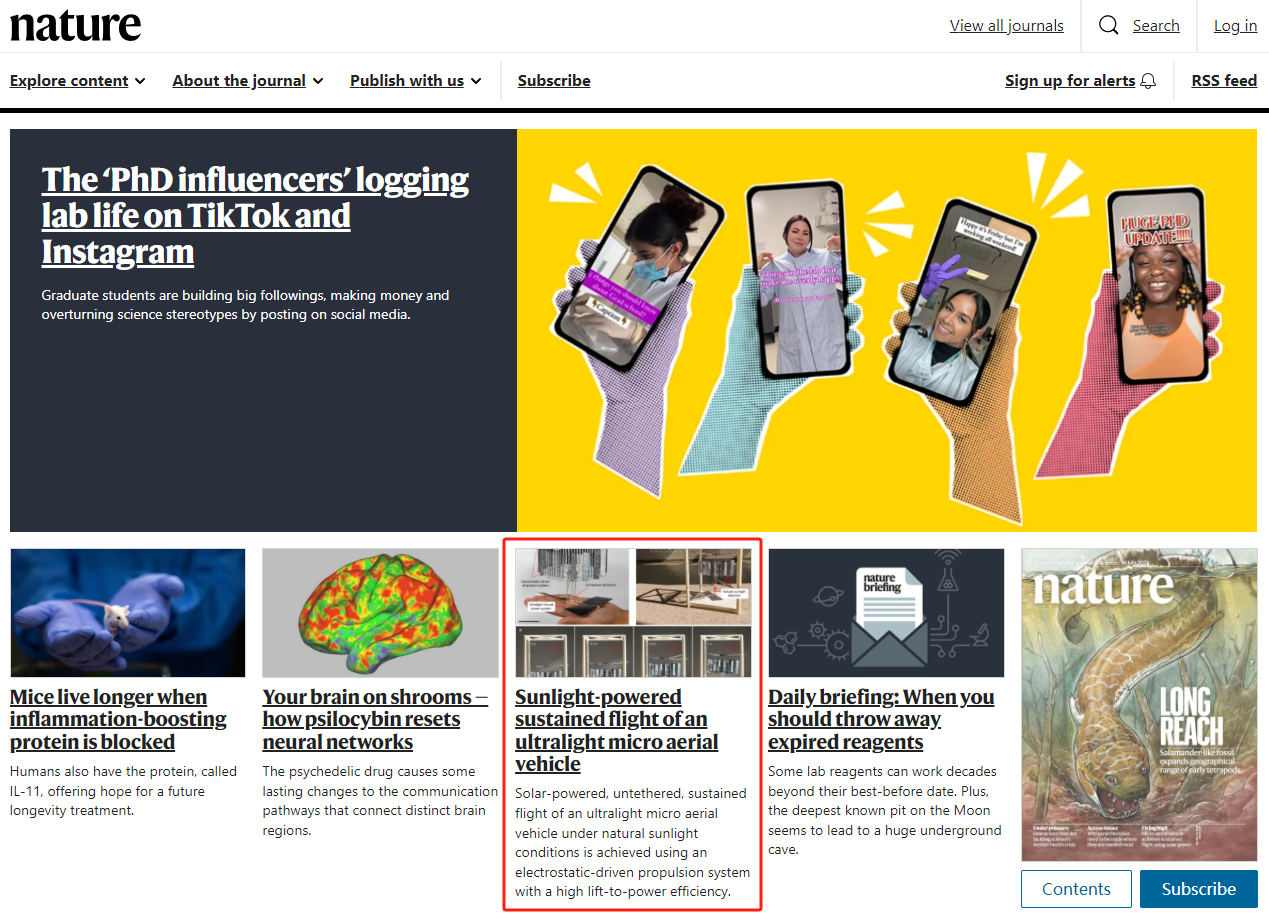1269x919 pixels.
Task: Open the Long Reach magazine cover
Action: (x=1139, y=705)
